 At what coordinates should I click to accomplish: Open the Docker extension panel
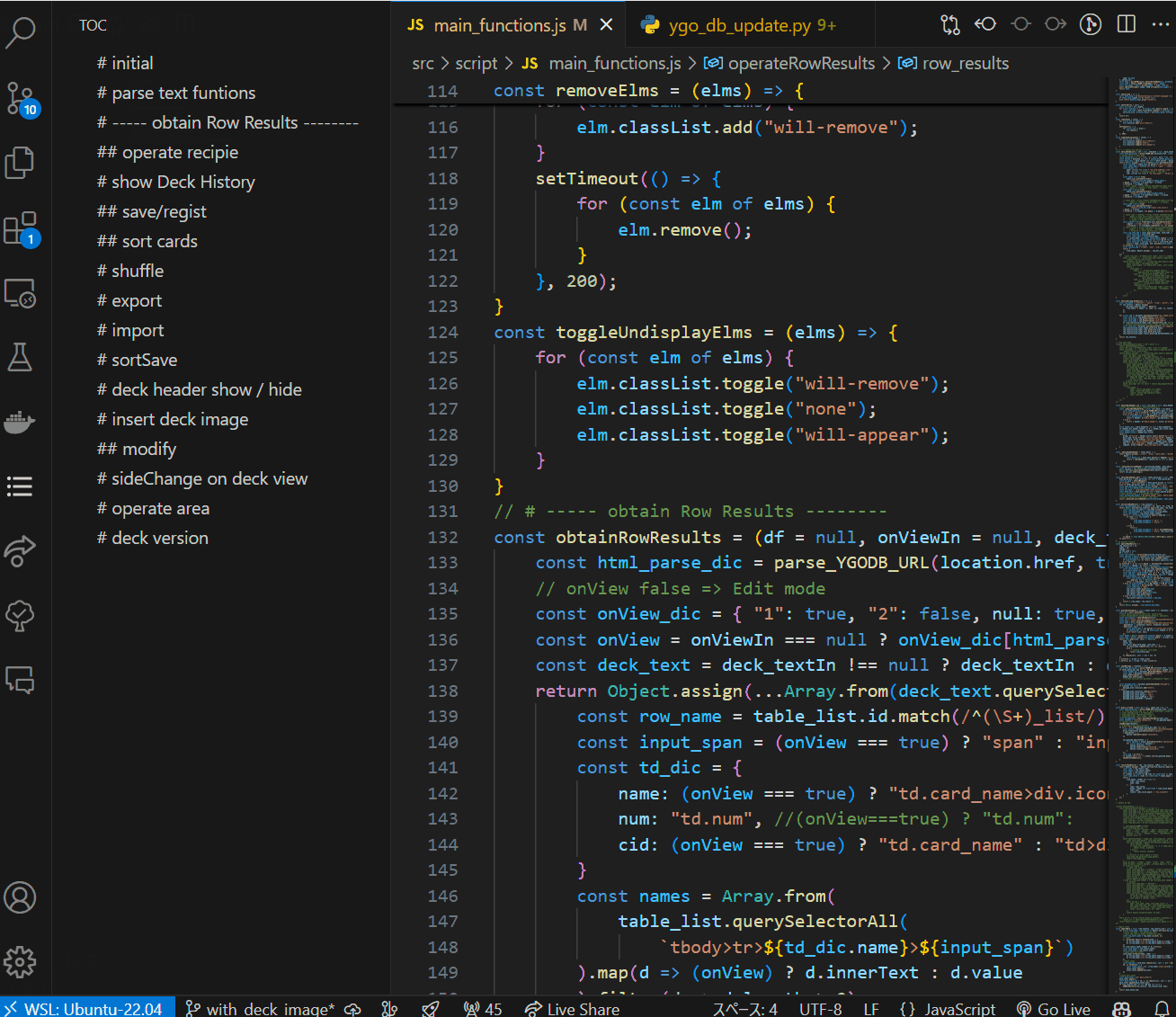[22, 421]
